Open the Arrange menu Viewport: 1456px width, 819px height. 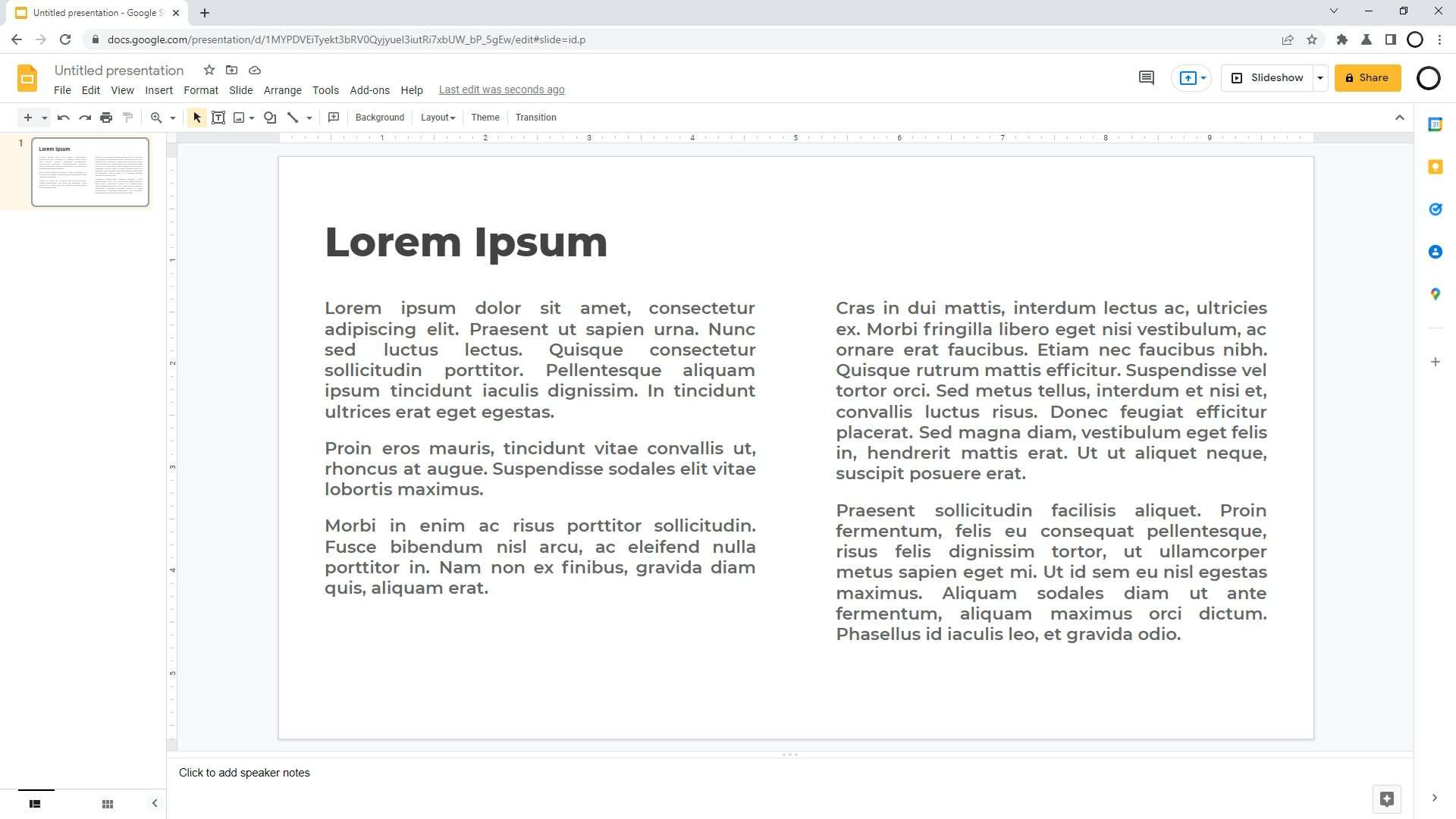pyautogui.click(x=283, y=90)
